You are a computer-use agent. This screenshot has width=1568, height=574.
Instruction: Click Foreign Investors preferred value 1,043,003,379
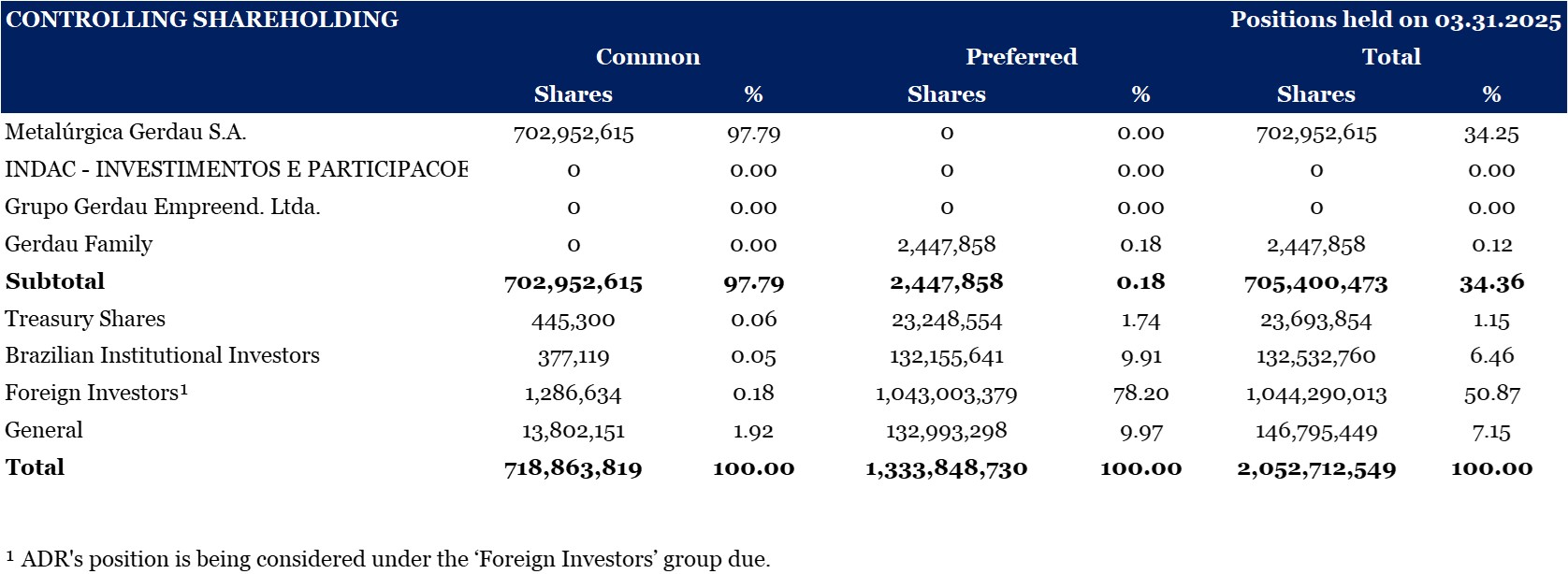pos(946,394)
